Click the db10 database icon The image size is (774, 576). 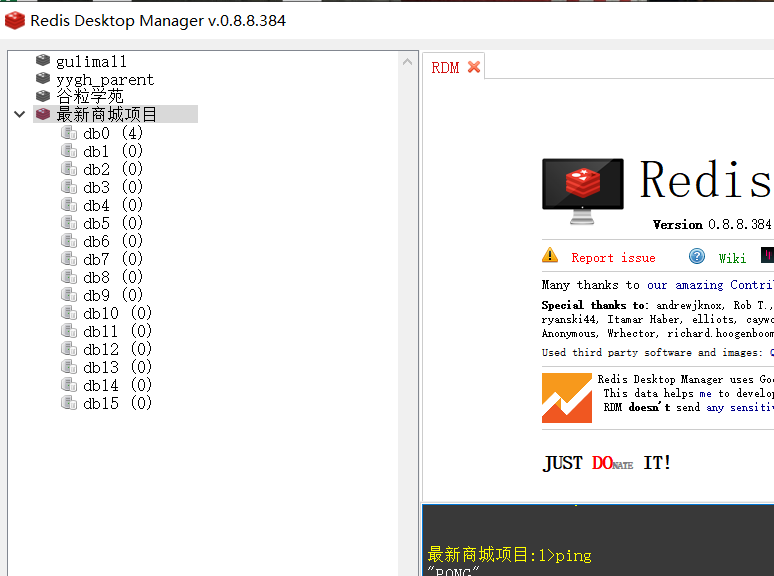click(x=69, y=312)
